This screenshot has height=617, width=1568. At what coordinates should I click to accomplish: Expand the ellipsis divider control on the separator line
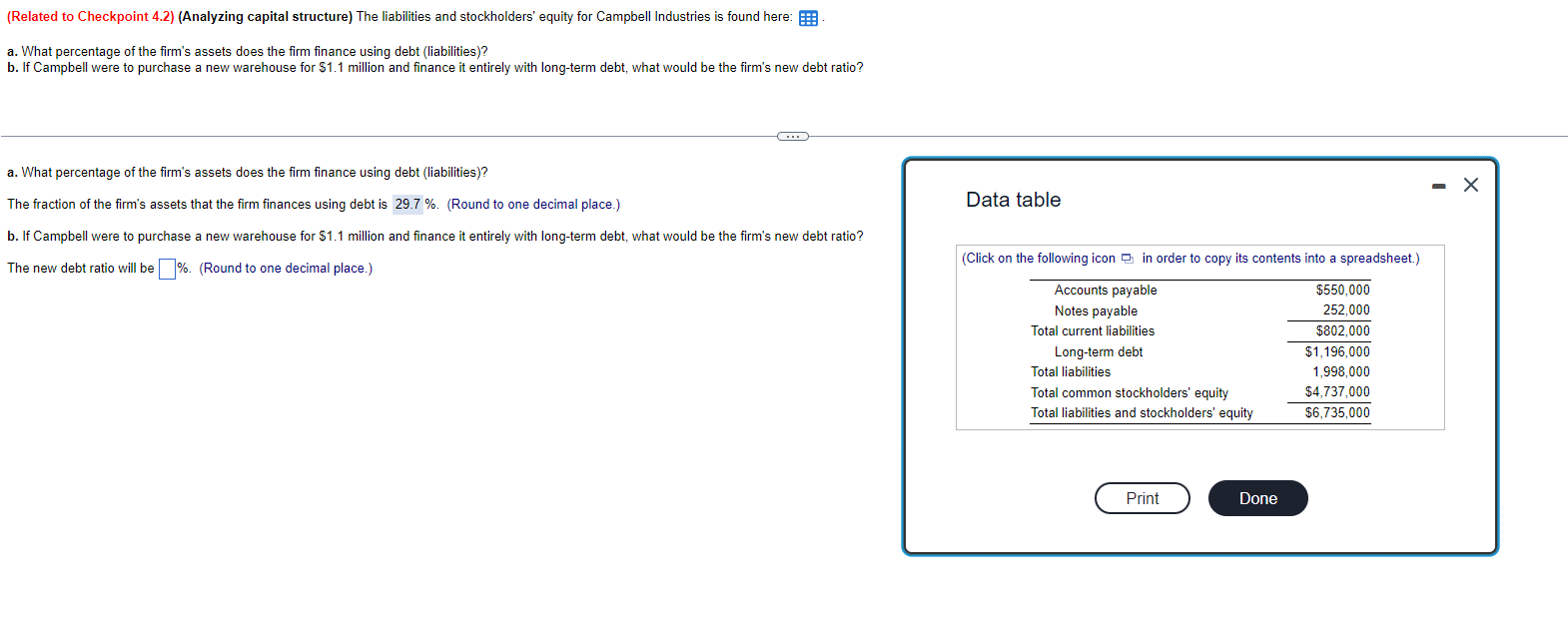coord(792,135)
